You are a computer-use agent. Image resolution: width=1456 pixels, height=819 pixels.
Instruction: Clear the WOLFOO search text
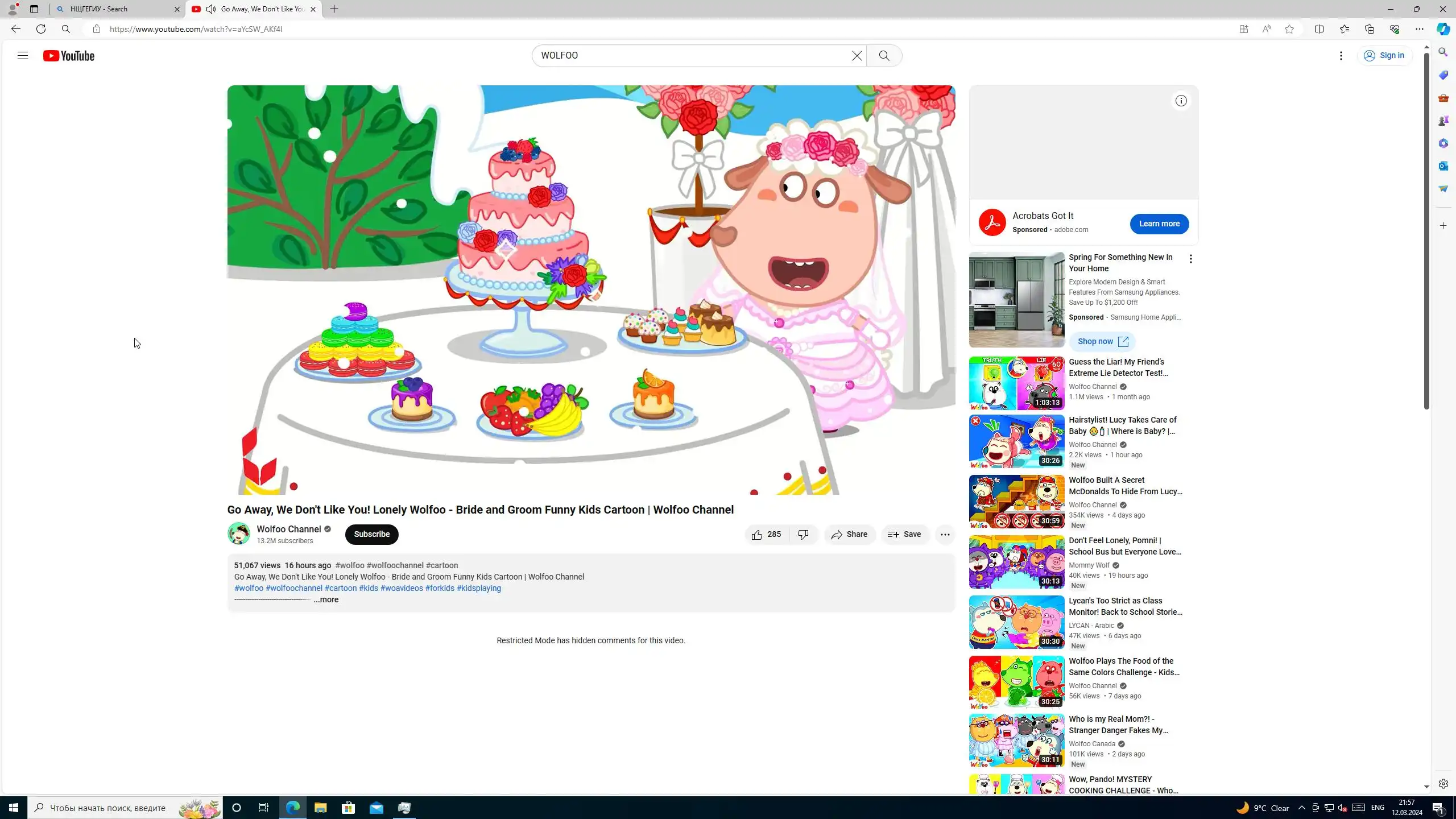857,56
